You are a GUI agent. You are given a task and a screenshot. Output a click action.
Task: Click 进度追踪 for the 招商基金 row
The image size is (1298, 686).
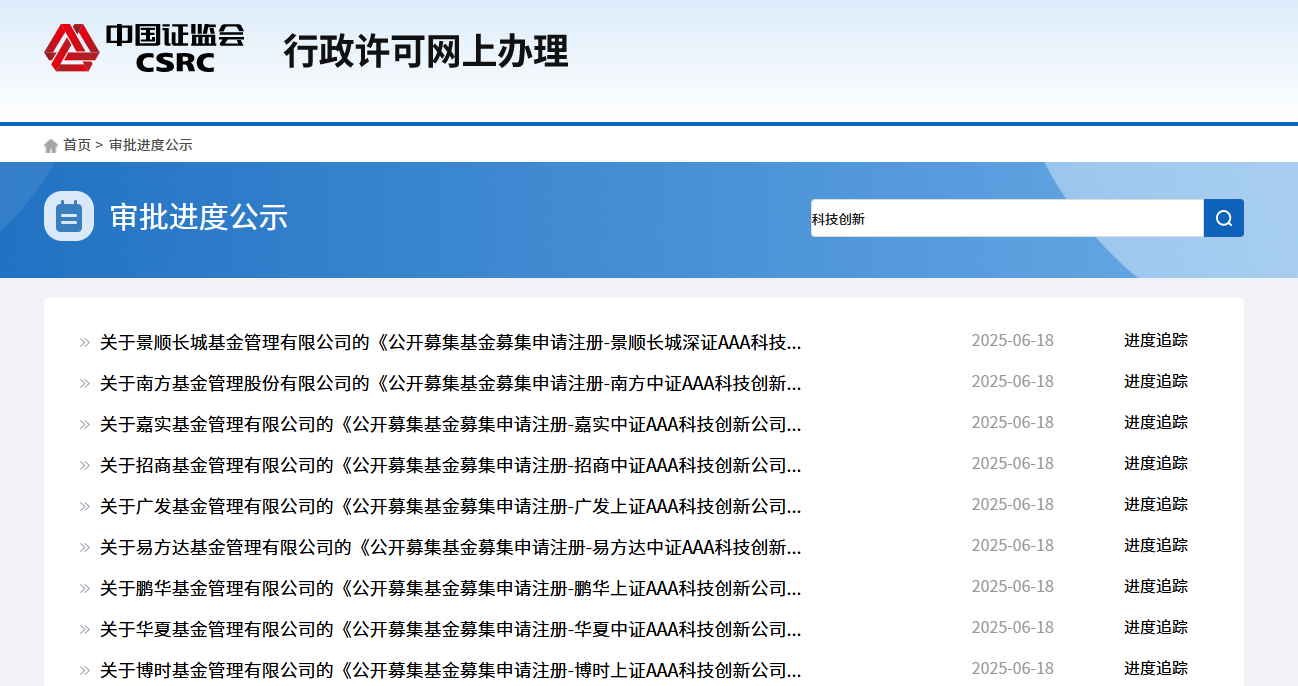[x=1156, y=463]
